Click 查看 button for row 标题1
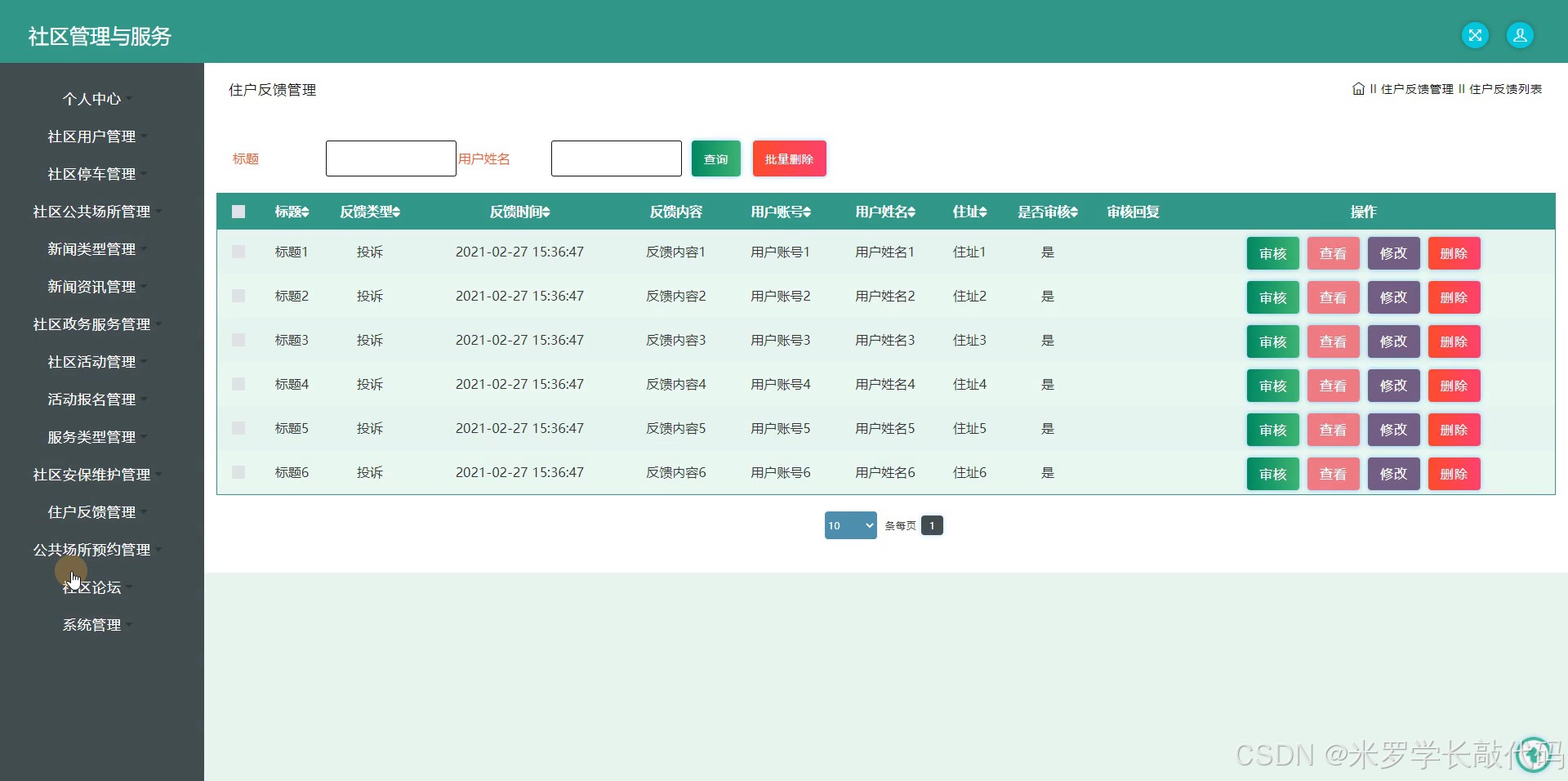The image size is (1568, 781). [1333, 253]
